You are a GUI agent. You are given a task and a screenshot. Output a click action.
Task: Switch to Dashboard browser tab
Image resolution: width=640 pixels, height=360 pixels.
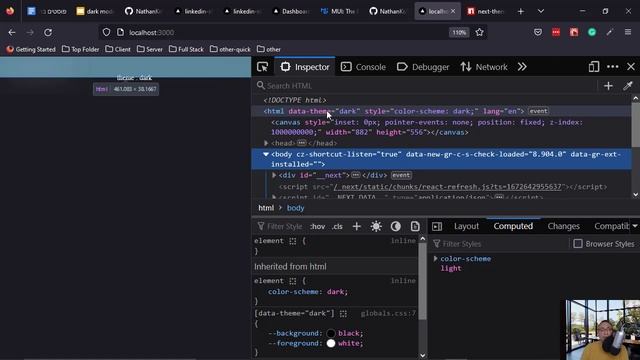pyautogui.click(x=291, y=11)
